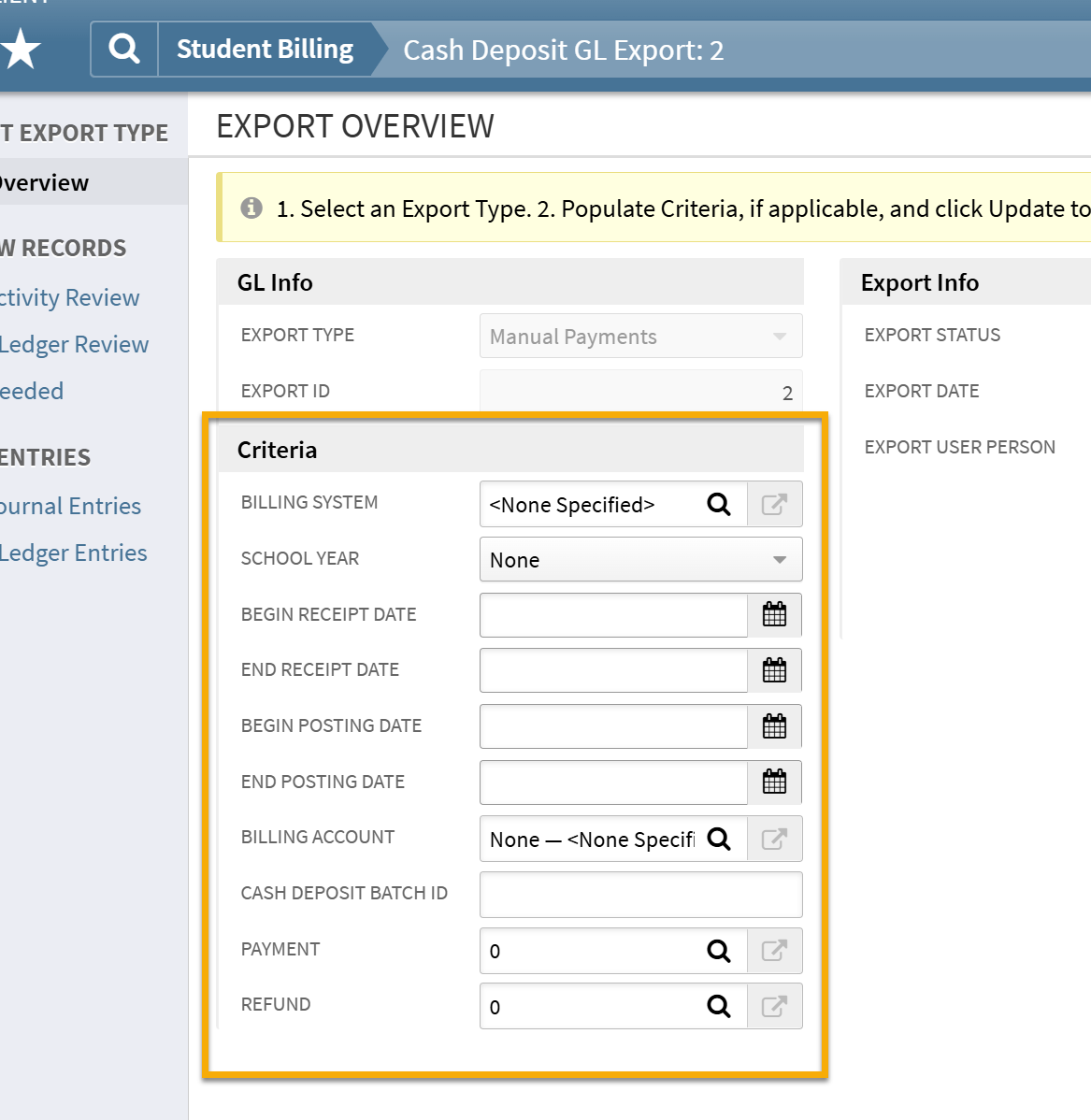Viewport: 1091px width, 1120px height.
Task: Open the Payment lookup magnifier
Action: (x=718, y=951)
